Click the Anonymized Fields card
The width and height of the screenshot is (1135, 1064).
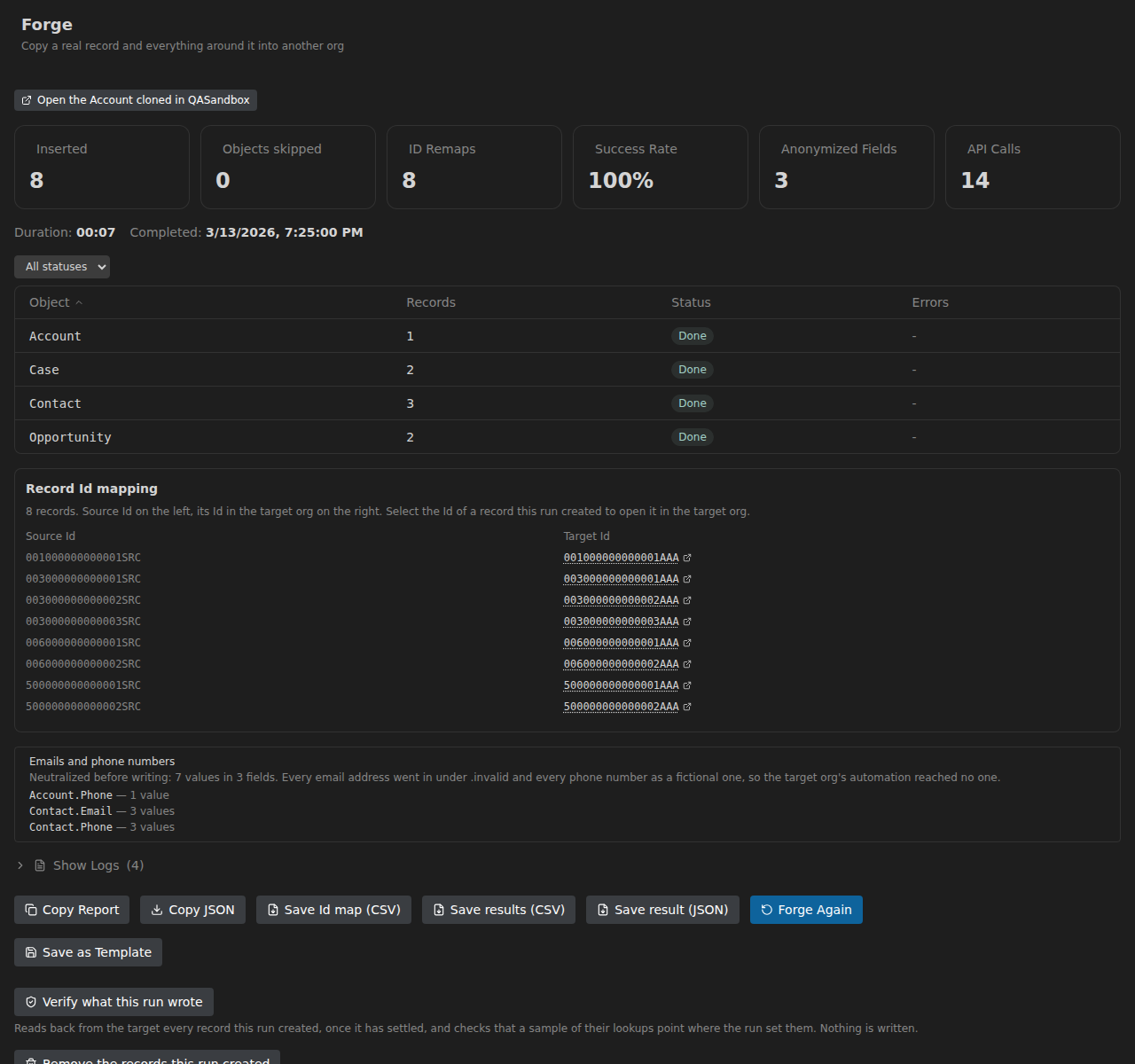coord(847,167)
